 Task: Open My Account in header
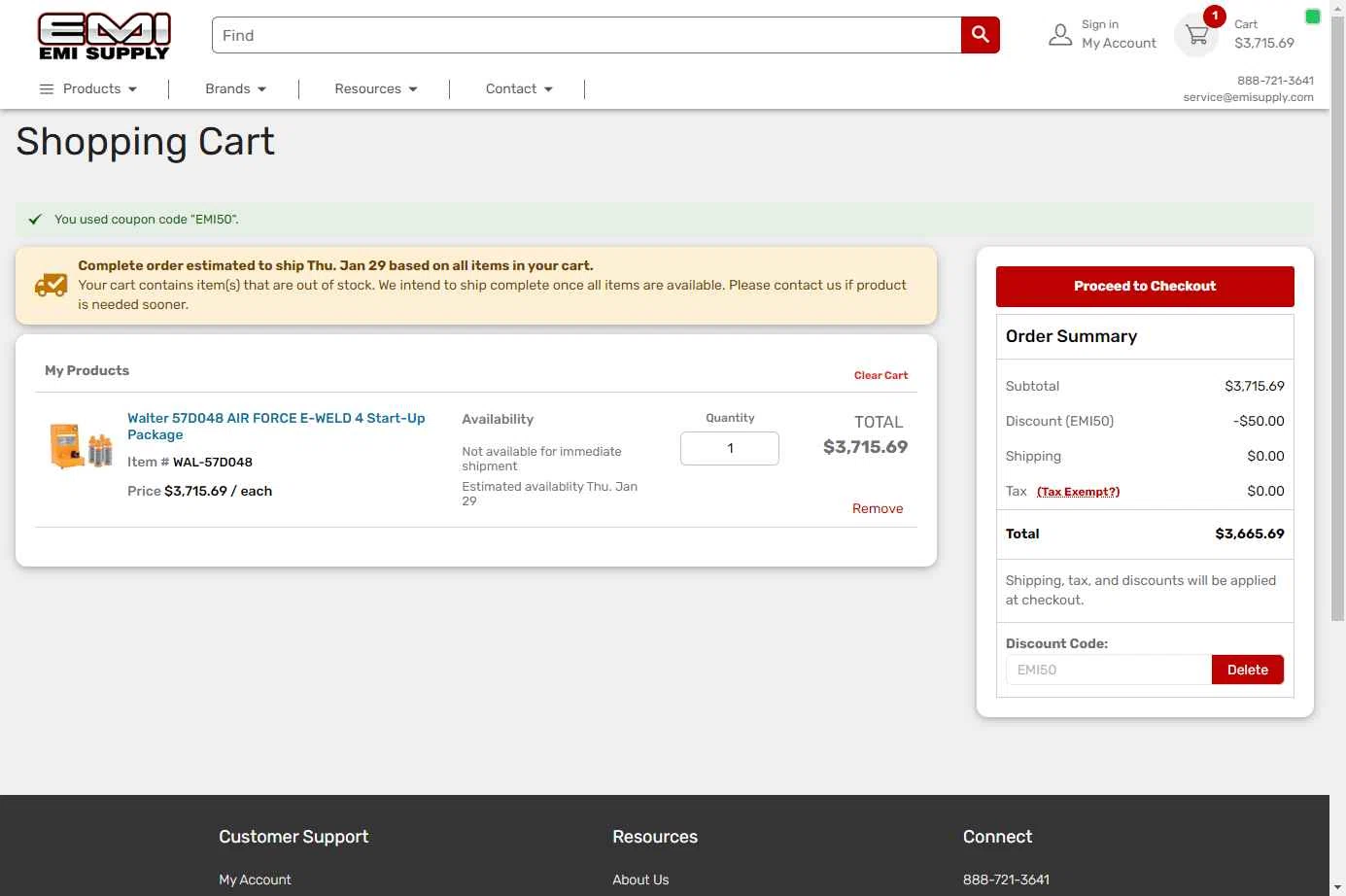click(x=1119, y=43)
